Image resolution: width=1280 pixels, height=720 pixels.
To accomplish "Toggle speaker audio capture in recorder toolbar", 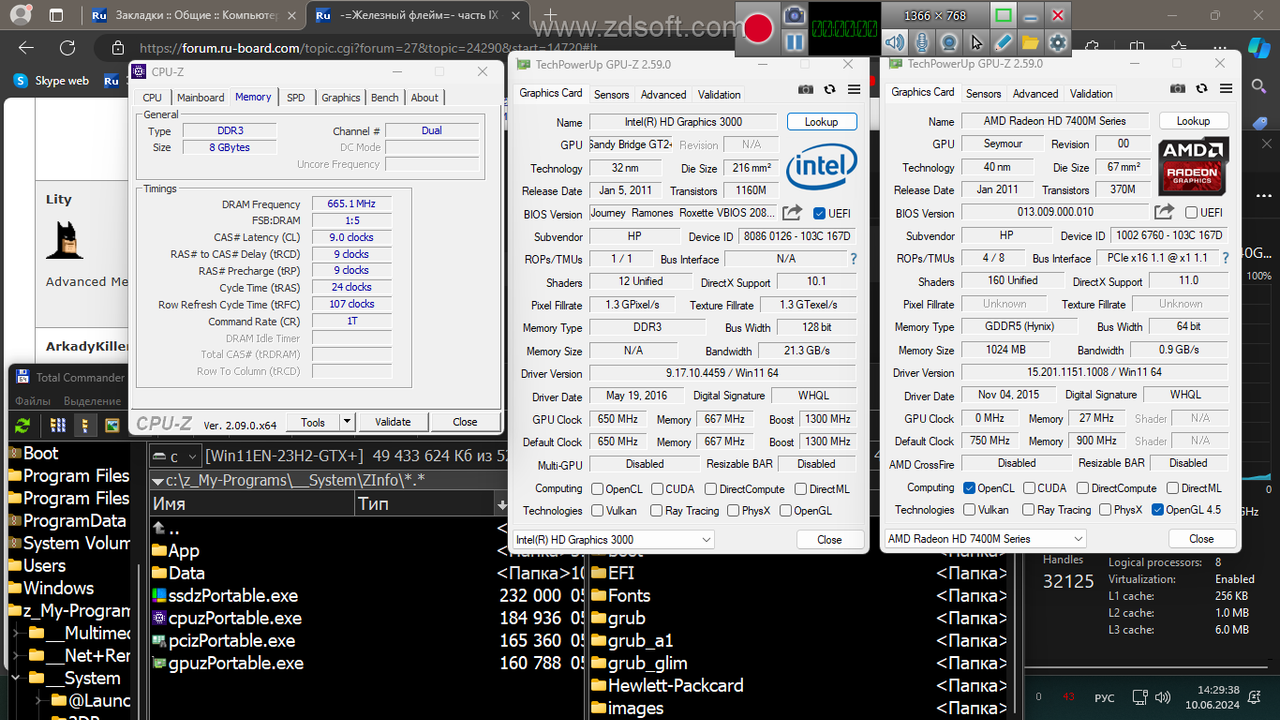I will click(894, 42).
